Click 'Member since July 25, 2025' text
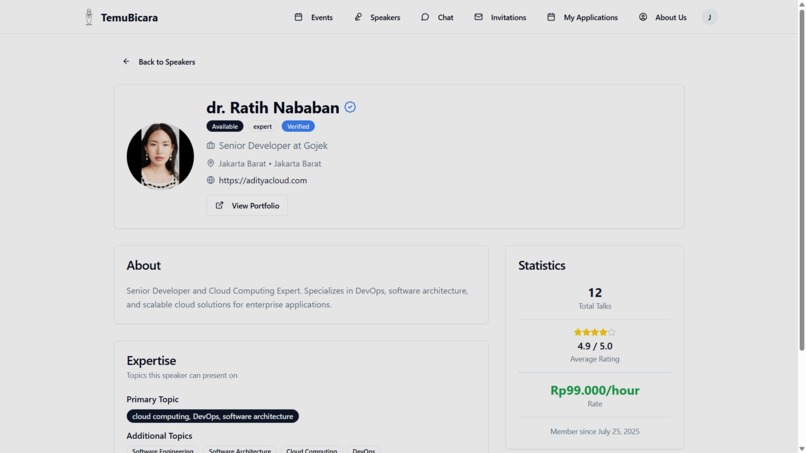 595,431
